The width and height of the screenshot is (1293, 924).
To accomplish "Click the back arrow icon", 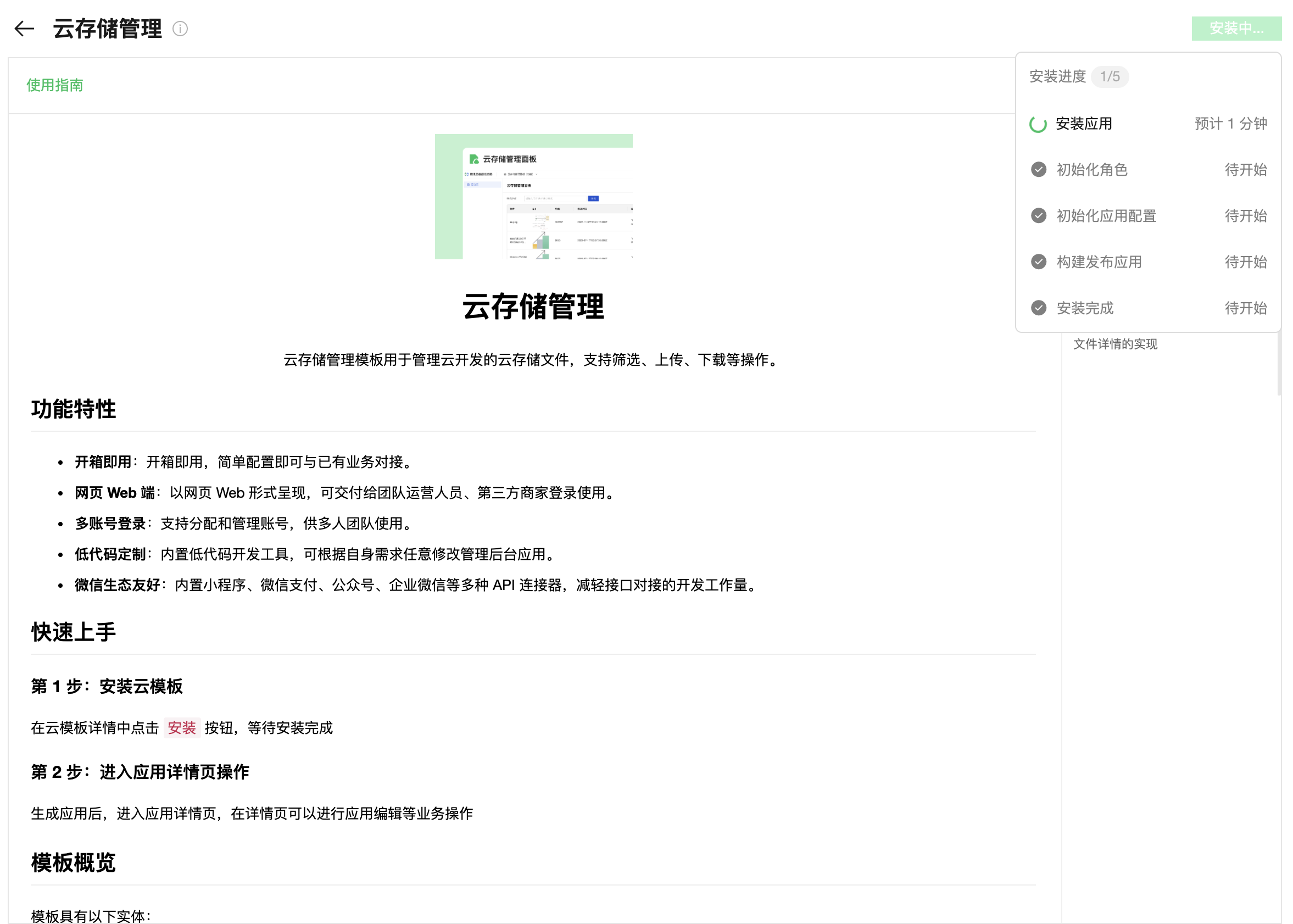I will point(24,29).
